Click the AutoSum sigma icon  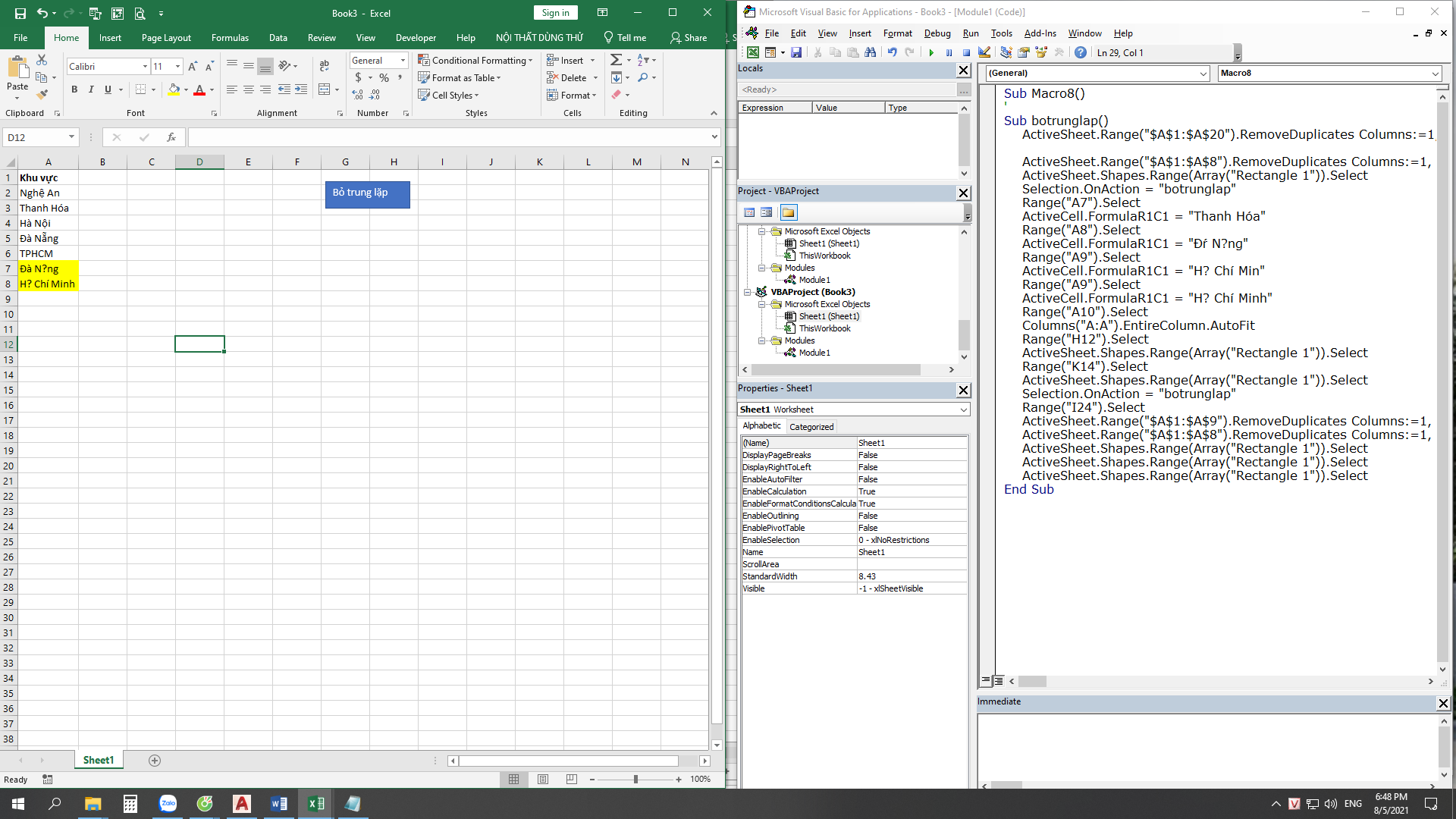(x=616, y=60)
